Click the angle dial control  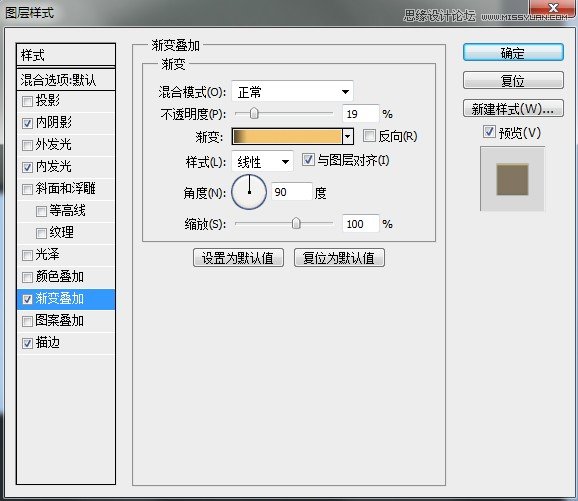pyautogui.click(x=249, y=192)
